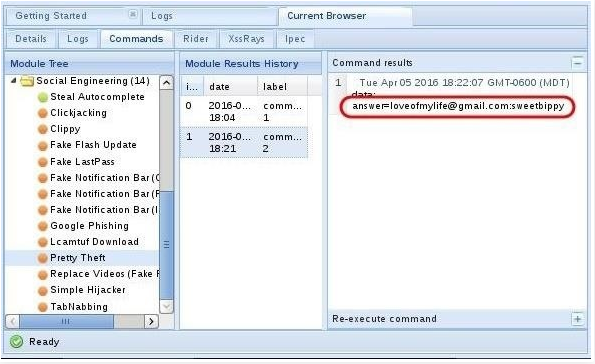This screenshot has height=364, width=595.
Task: Select the Clippy module
Action: point(65,129)
